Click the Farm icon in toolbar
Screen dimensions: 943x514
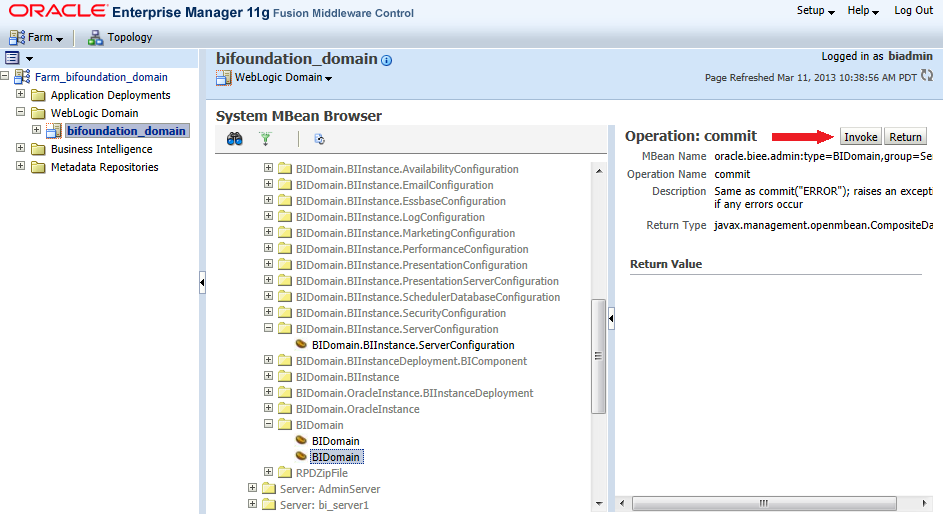tap(17, 37)
